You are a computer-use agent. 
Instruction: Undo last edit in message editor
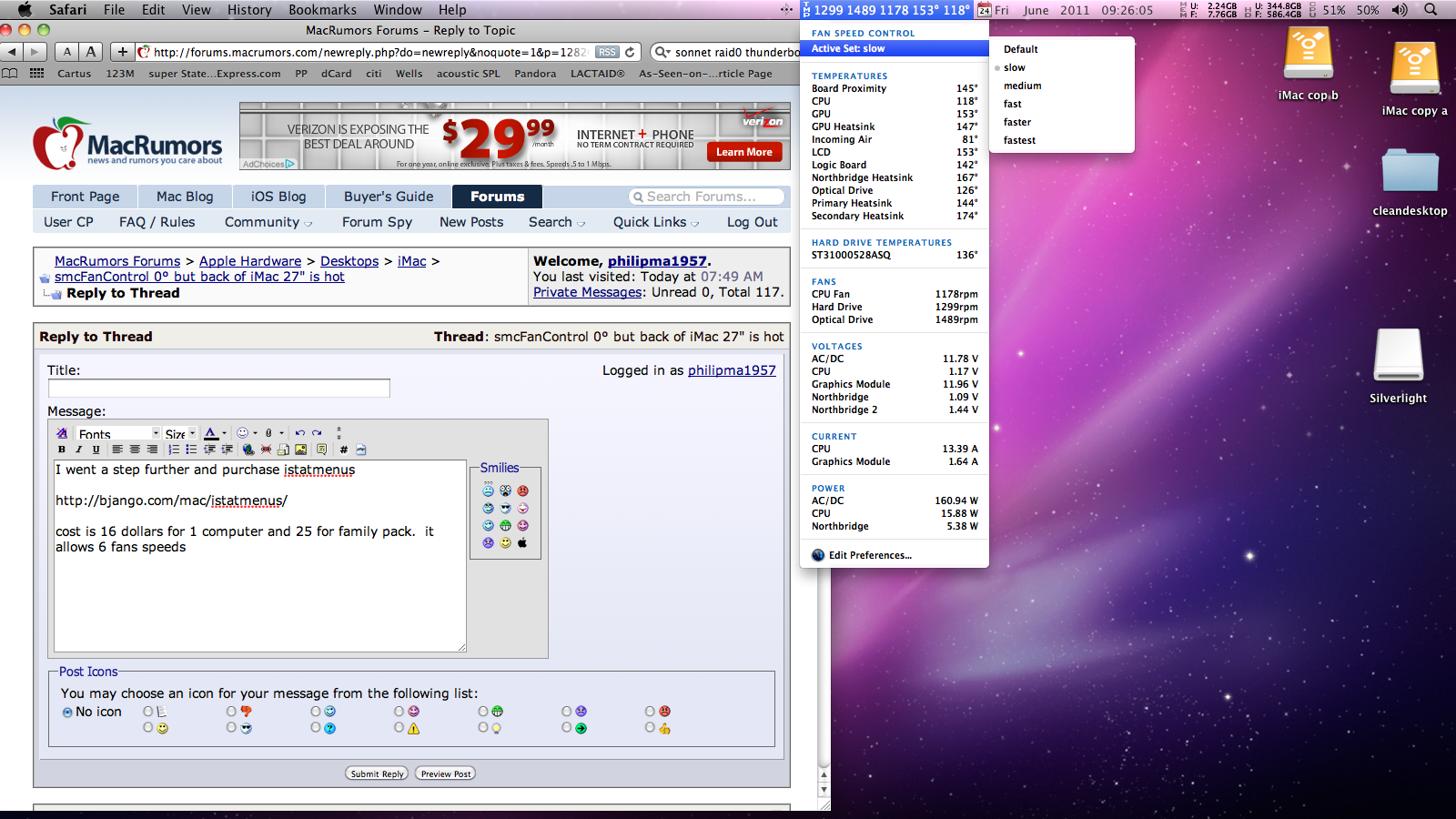(300, 433)
